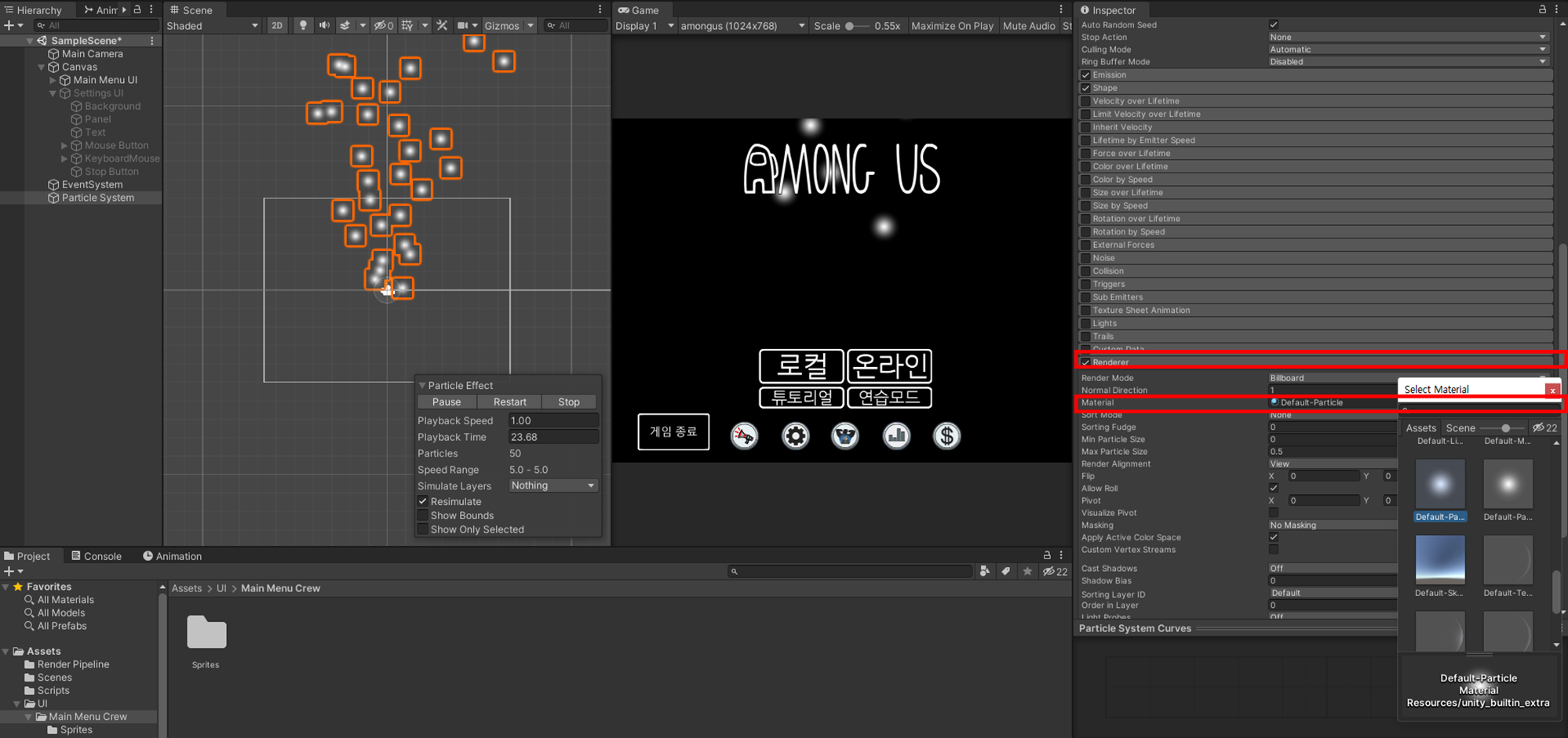Open the Gizmos dropdown arrow
This screenshot has width=1568, height=738.
point(531,25)
